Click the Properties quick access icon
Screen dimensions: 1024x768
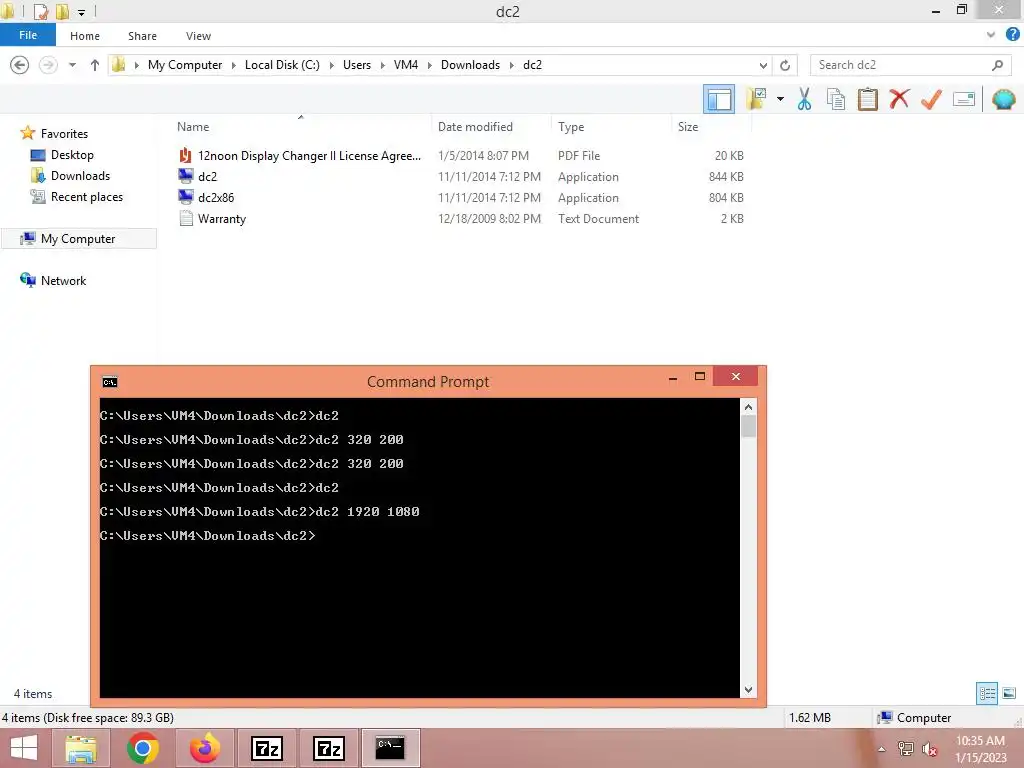41,11
